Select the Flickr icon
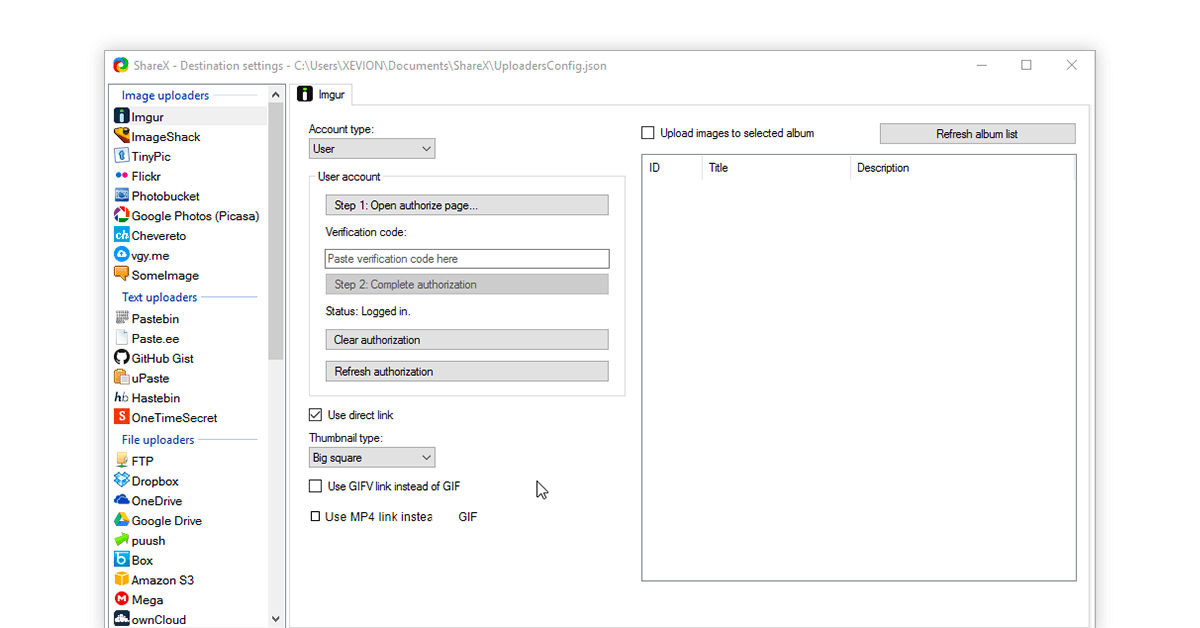 (122, 176)
